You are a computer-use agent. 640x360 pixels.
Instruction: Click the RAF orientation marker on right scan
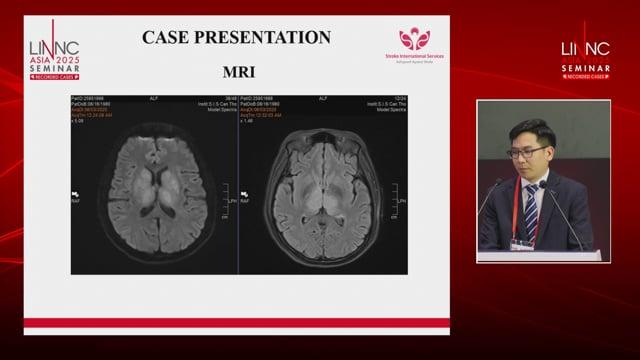(x=244, y=197)
